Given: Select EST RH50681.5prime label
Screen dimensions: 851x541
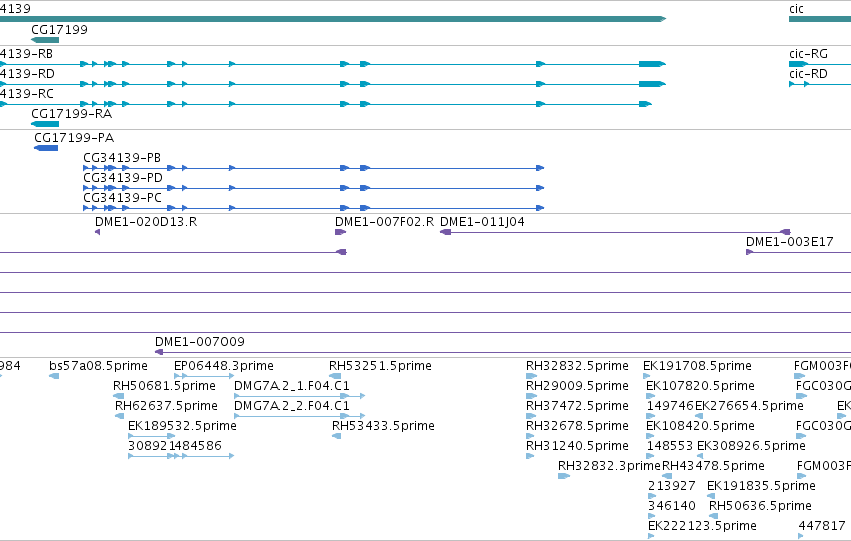Looking at the screenshot, I should (164, 385).
